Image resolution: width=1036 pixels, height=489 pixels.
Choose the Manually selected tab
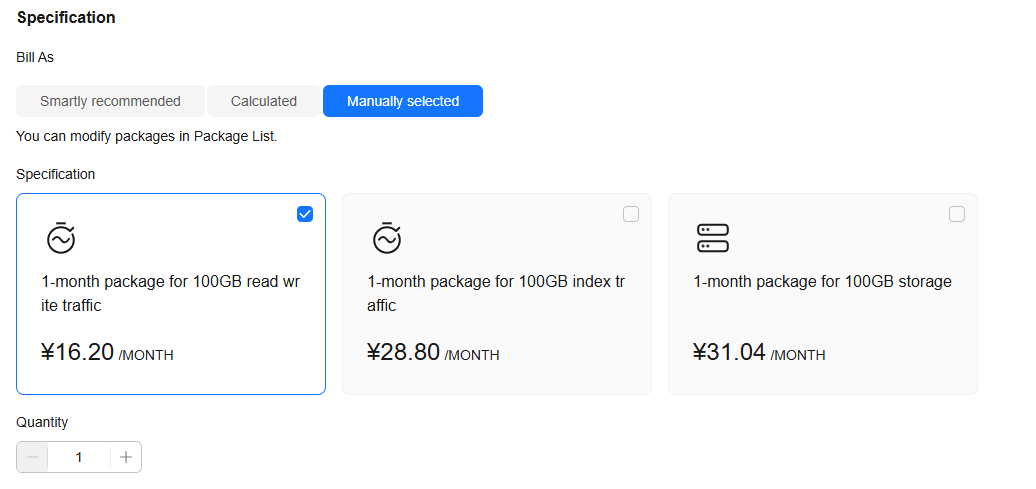pos(403,101)
